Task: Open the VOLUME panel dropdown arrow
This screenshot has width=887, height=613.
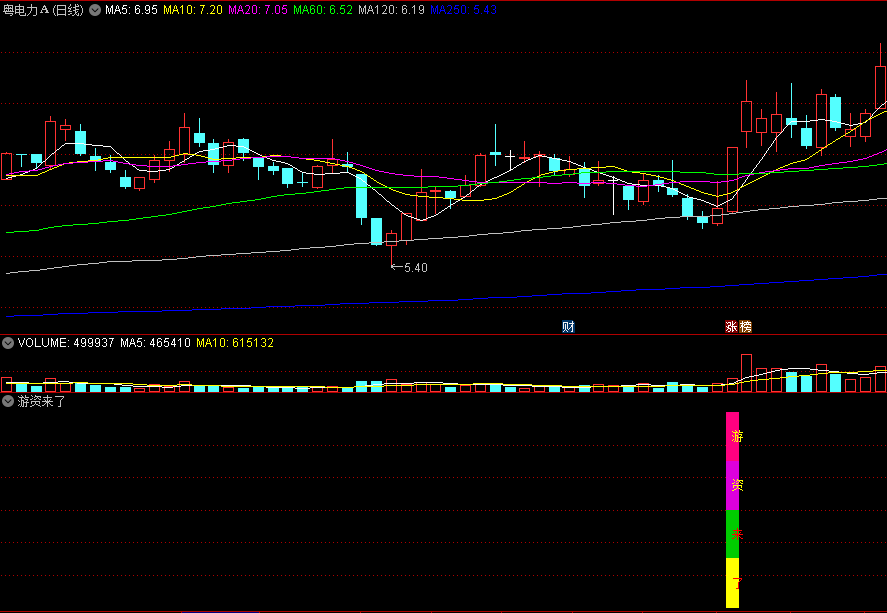Action: pyautogui.click(x=8, y=343)
